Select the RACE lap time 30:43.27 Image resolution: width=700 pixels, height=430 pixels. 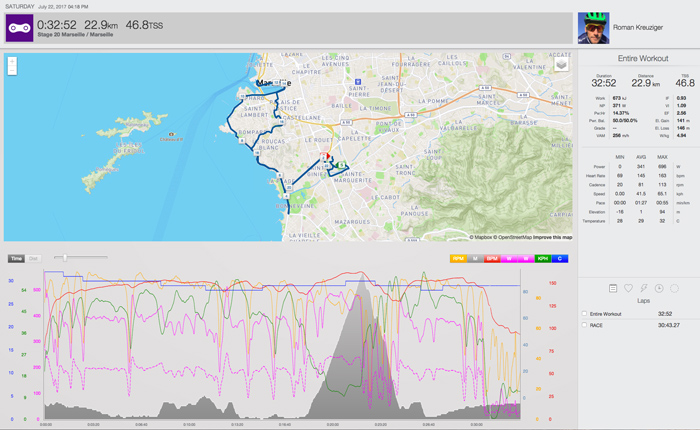pos(668,325)
